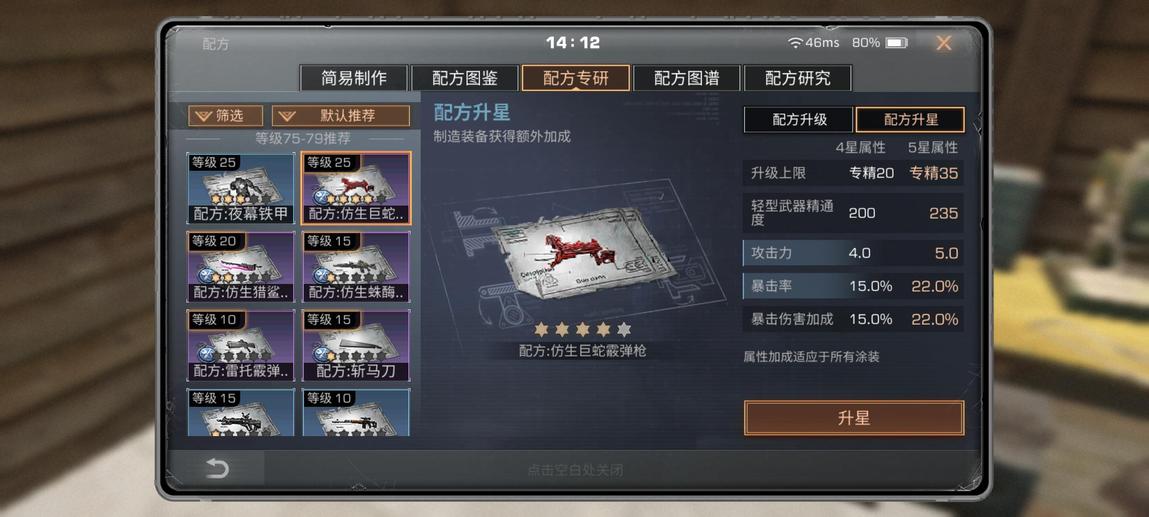Switch to the 配方研究 tab
Screen dimensions: 1149x517
tap(797, 78)
